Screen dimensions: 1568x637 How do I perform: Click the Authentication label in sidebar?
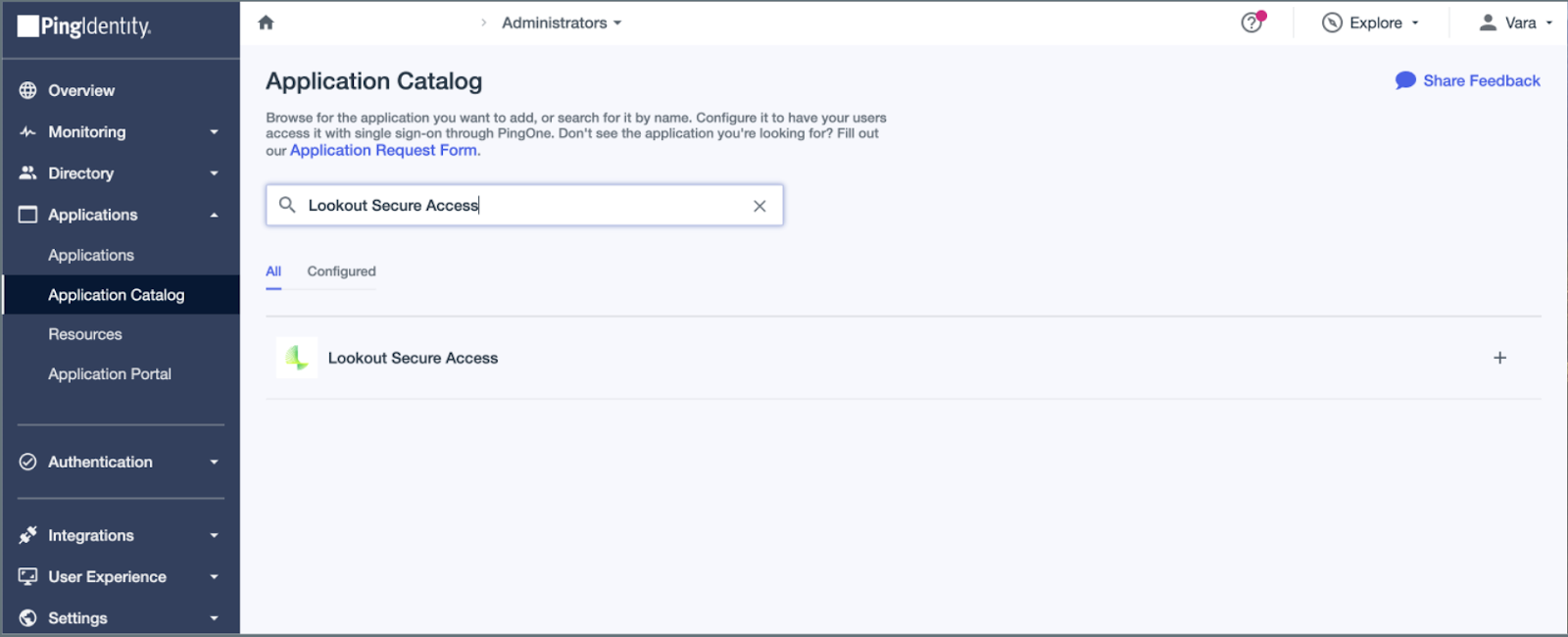tap(100, 462)
